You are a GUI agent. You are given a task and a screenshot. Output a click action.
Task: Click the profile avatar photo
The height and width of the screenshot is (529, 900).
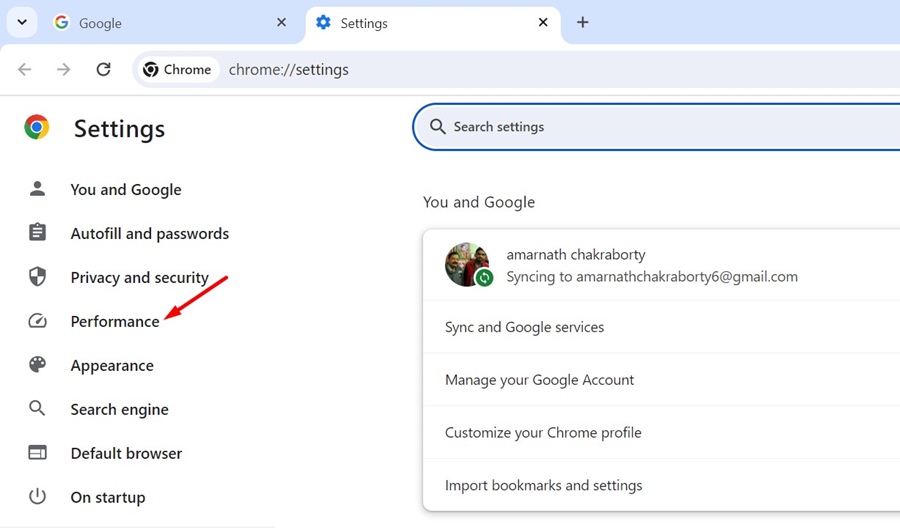467,264
